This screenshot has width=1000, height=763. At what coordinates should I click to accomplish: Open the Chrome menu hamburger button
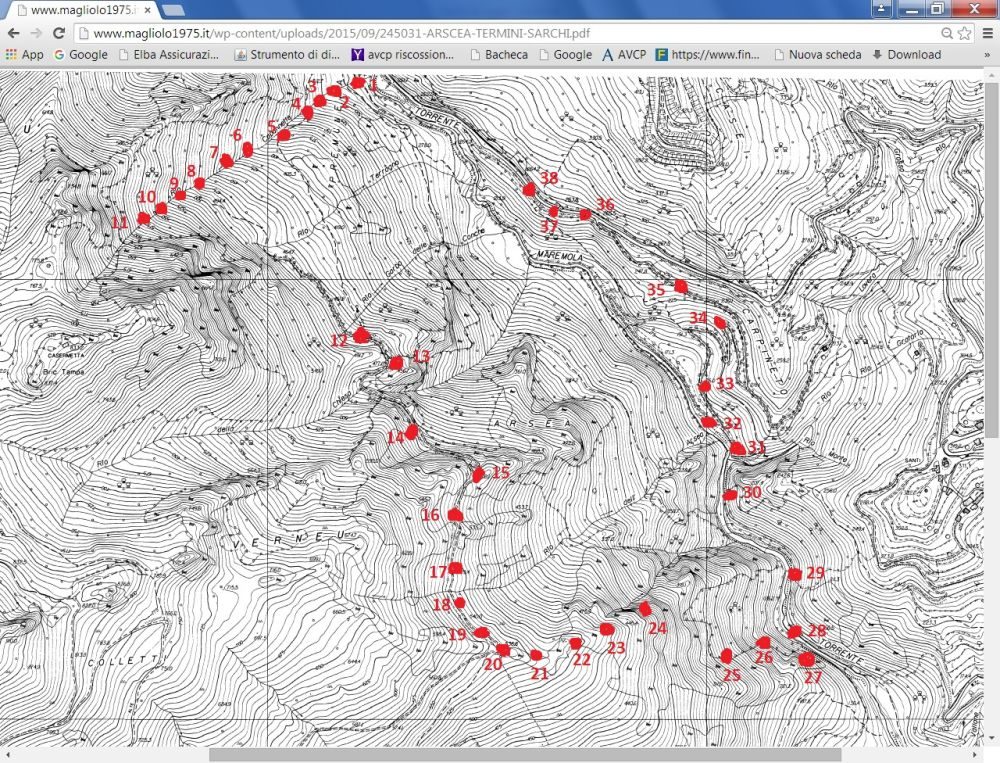[x=988, y=33]
